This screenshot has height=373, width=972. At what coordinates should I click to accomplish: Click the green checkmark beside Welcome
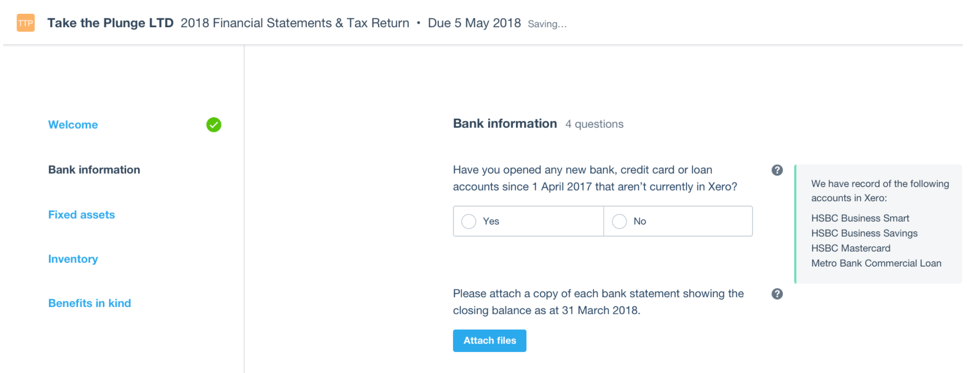pyautogui.click(x=214, y=125)
